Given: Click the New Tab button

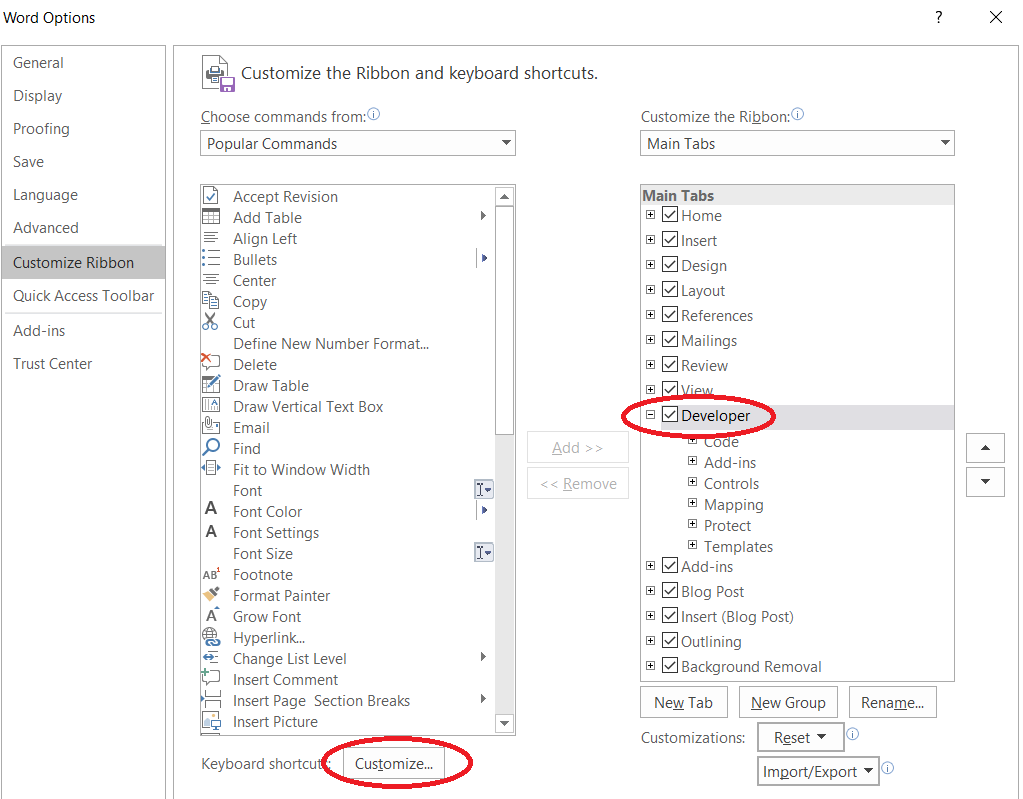Looking at the screenshot, I should coord(684,702).
